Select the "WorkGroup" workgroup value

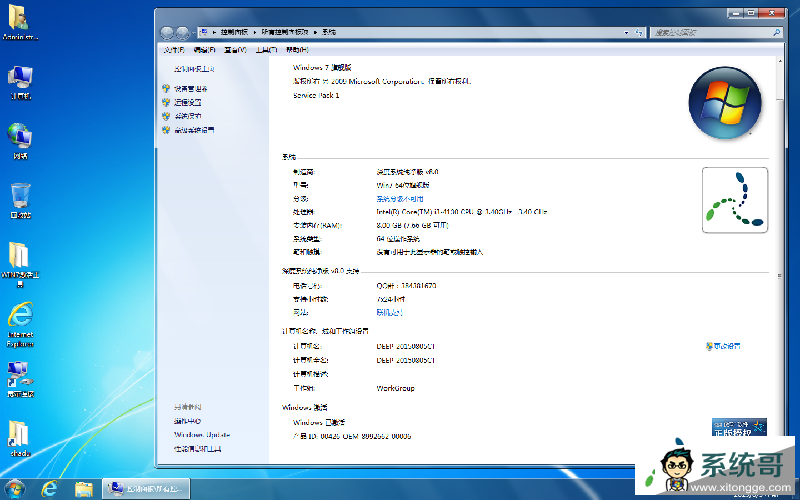[x=395, y=388]
